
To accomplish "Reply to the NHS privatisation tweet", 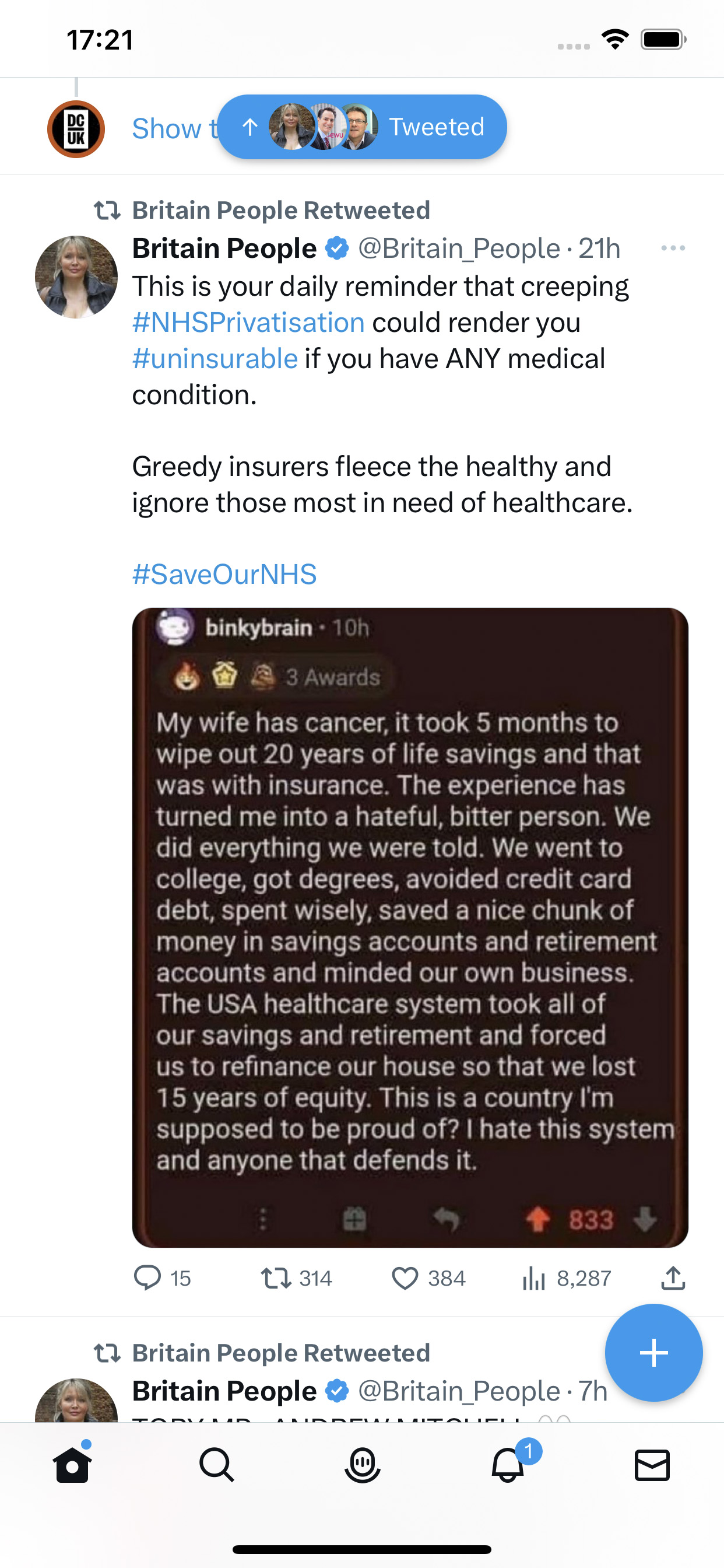I will coord(162,1277).
